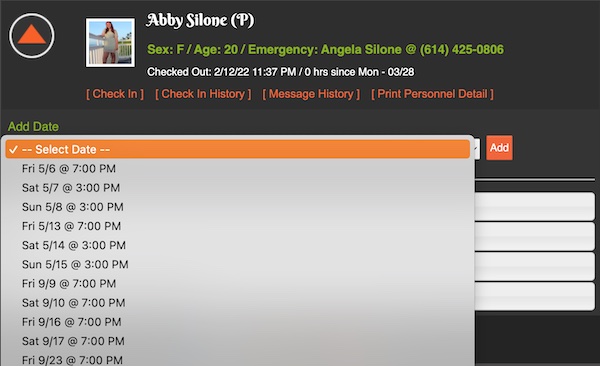
Task: Click the Check In link
Action: pos(115,94)
